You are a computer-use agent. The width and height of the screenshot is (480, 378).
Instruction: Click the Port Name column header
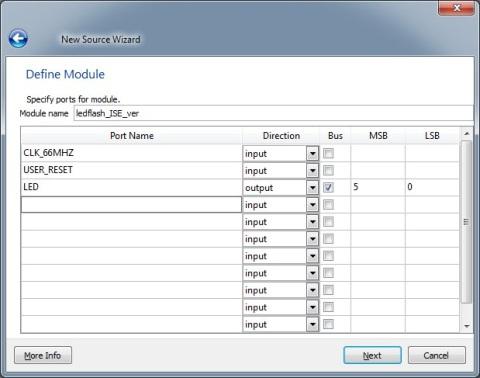[132, 136]
